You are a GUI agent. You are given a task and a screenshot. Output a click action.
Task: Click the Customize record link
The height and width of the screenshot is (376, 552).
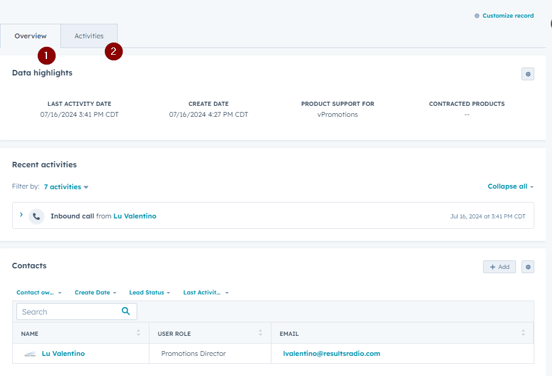[x=508, y=16]
